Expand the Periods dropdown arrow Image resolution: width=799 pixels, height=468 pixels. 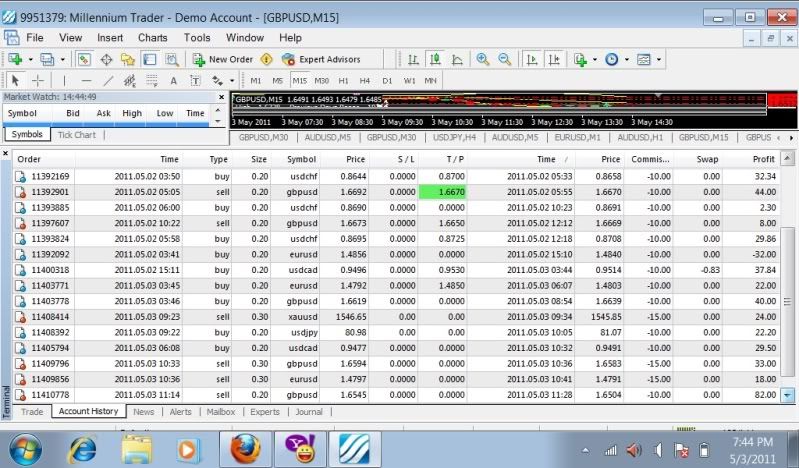tap(627, 60)
